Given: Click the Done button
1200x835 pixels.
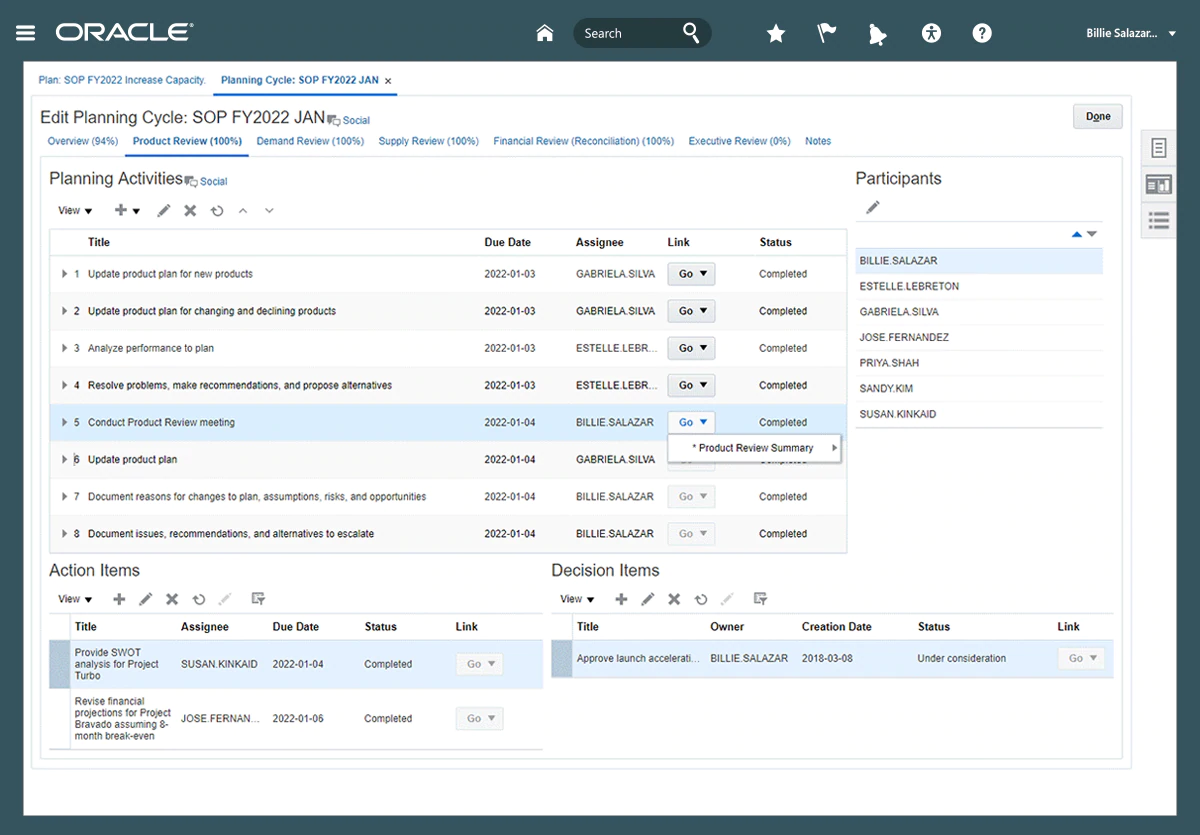Looking at the screenshot, I should click(1098, 117).
